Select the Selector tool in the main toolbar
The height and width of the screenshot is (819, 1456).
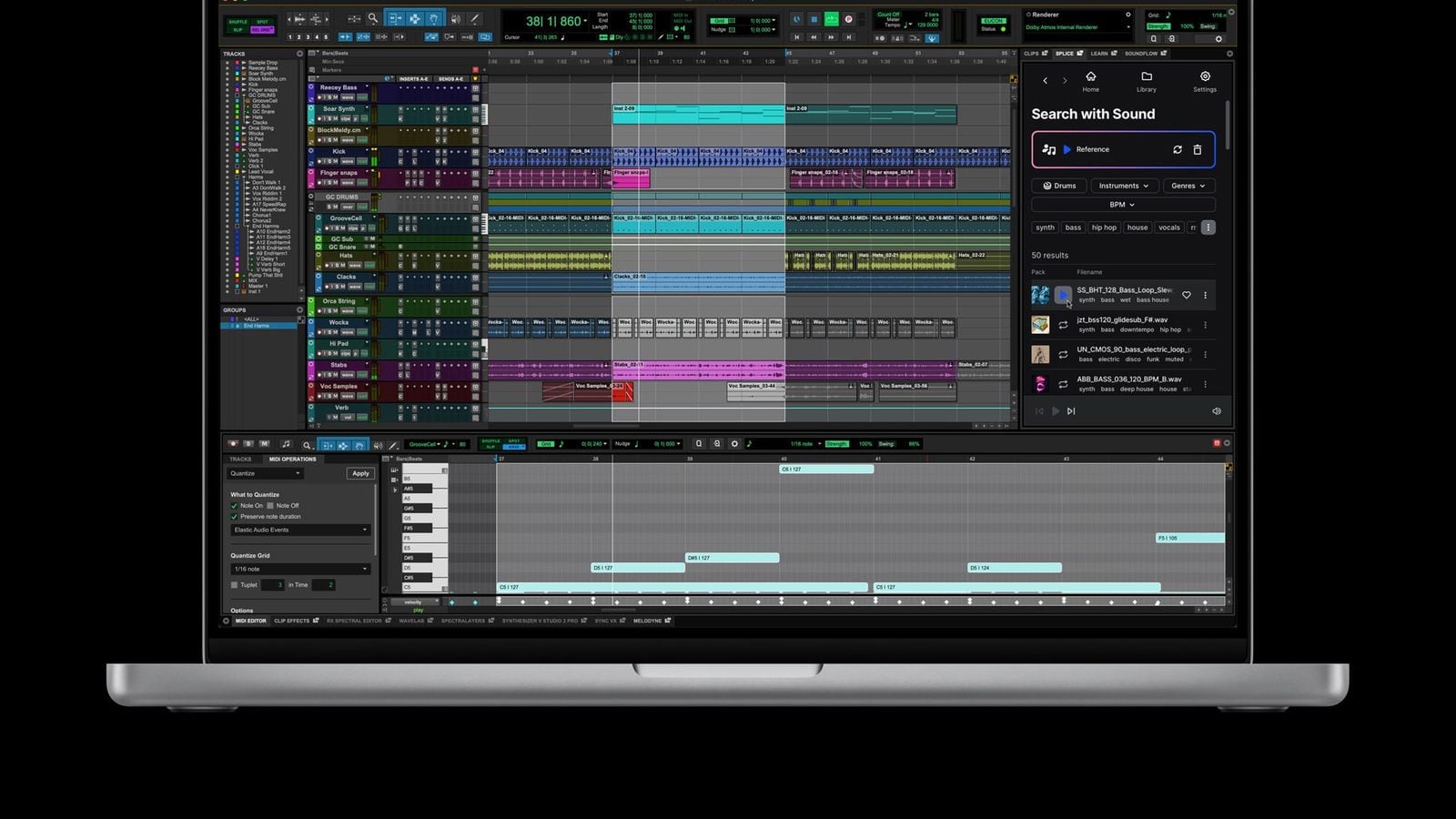pyautogui.click(x=415, y=18)
